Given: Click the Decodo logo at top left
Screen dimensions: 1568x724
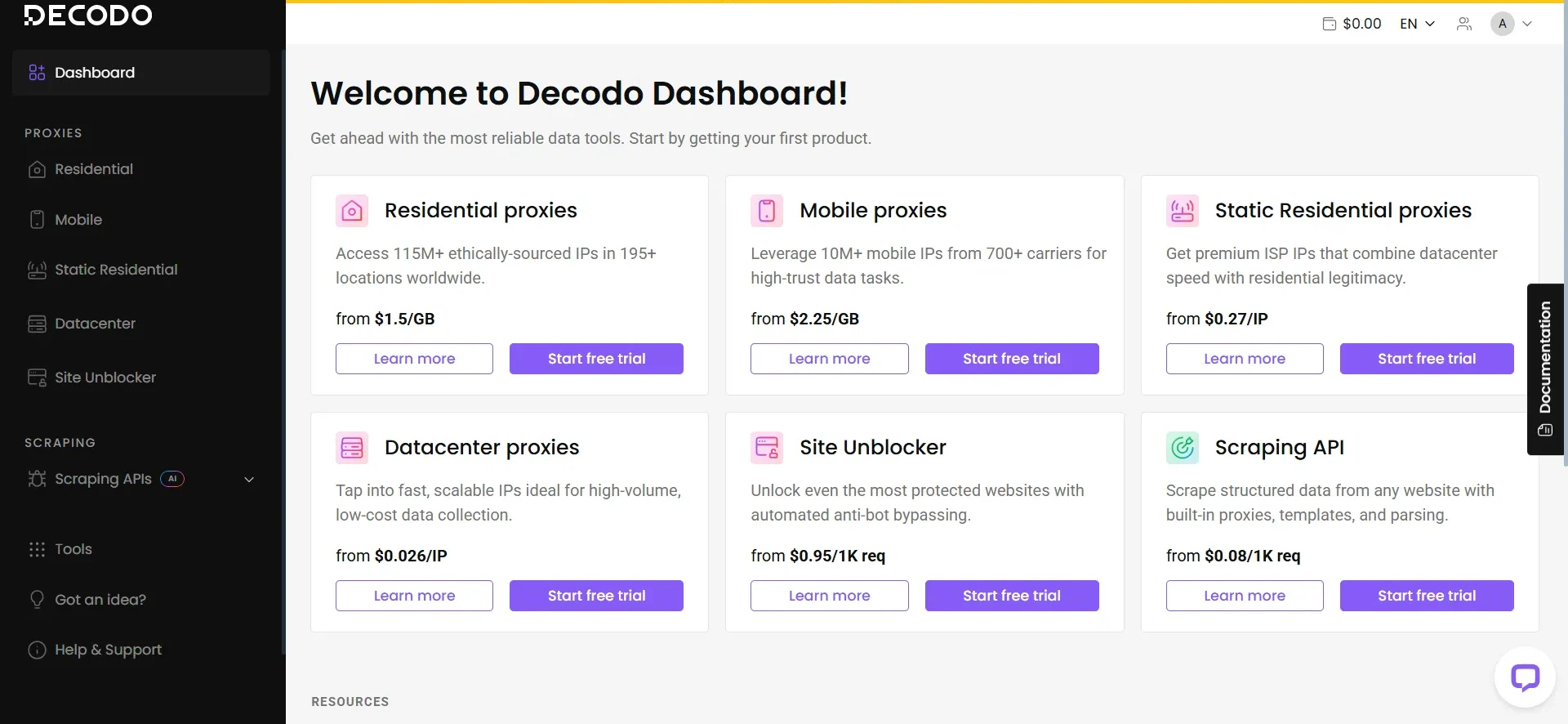Looking at the screenshot, I should point(87,15).
